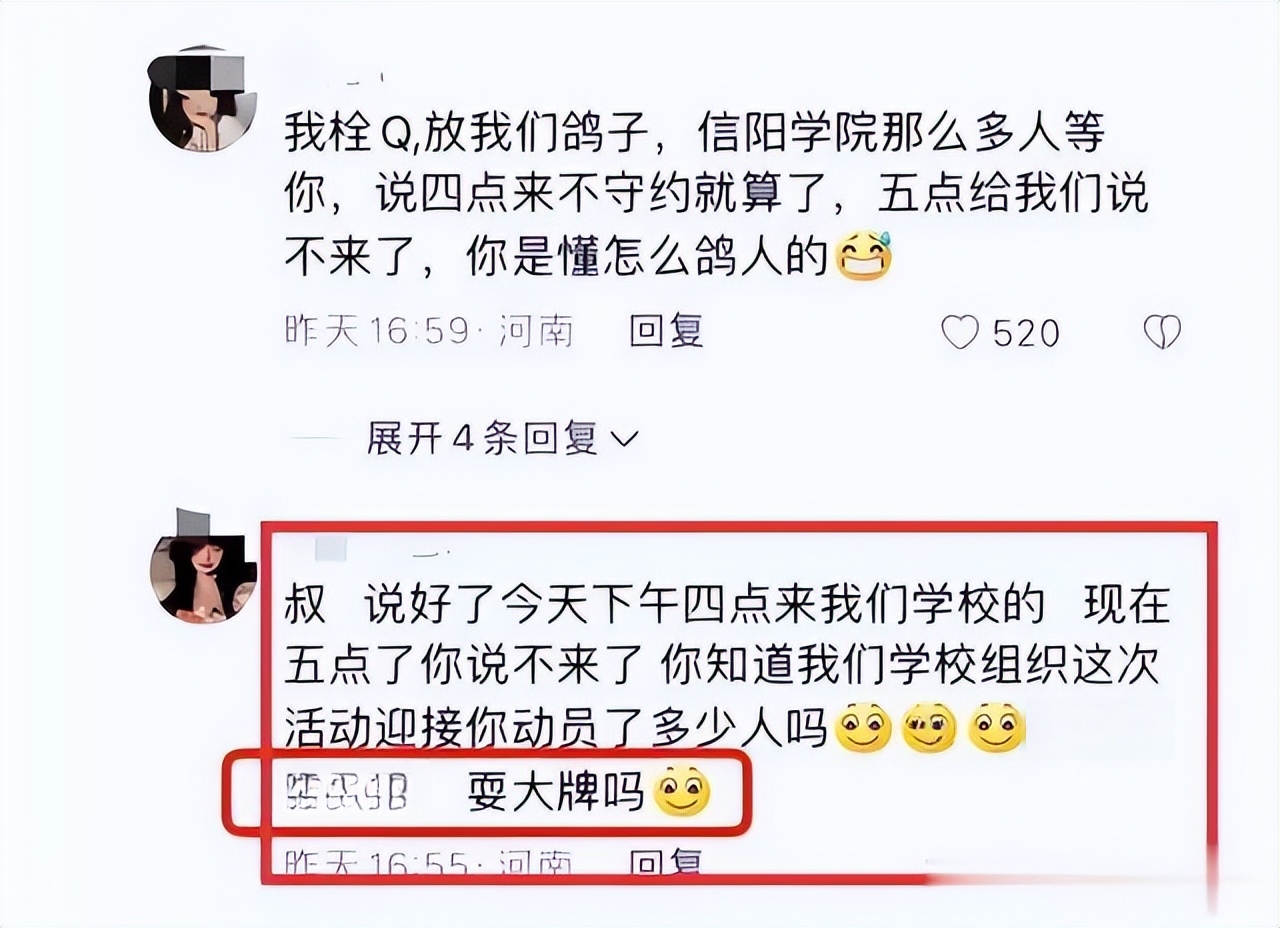Select the comment starting with 叔 说好了

726,666
